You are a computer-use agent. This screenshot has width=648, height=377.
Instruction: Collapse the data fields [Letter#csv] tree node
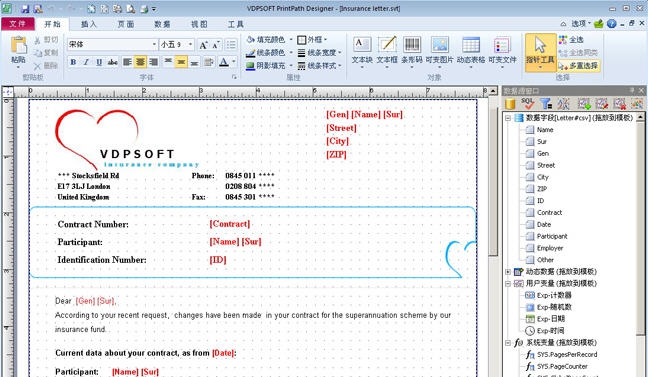pos(508,118)
